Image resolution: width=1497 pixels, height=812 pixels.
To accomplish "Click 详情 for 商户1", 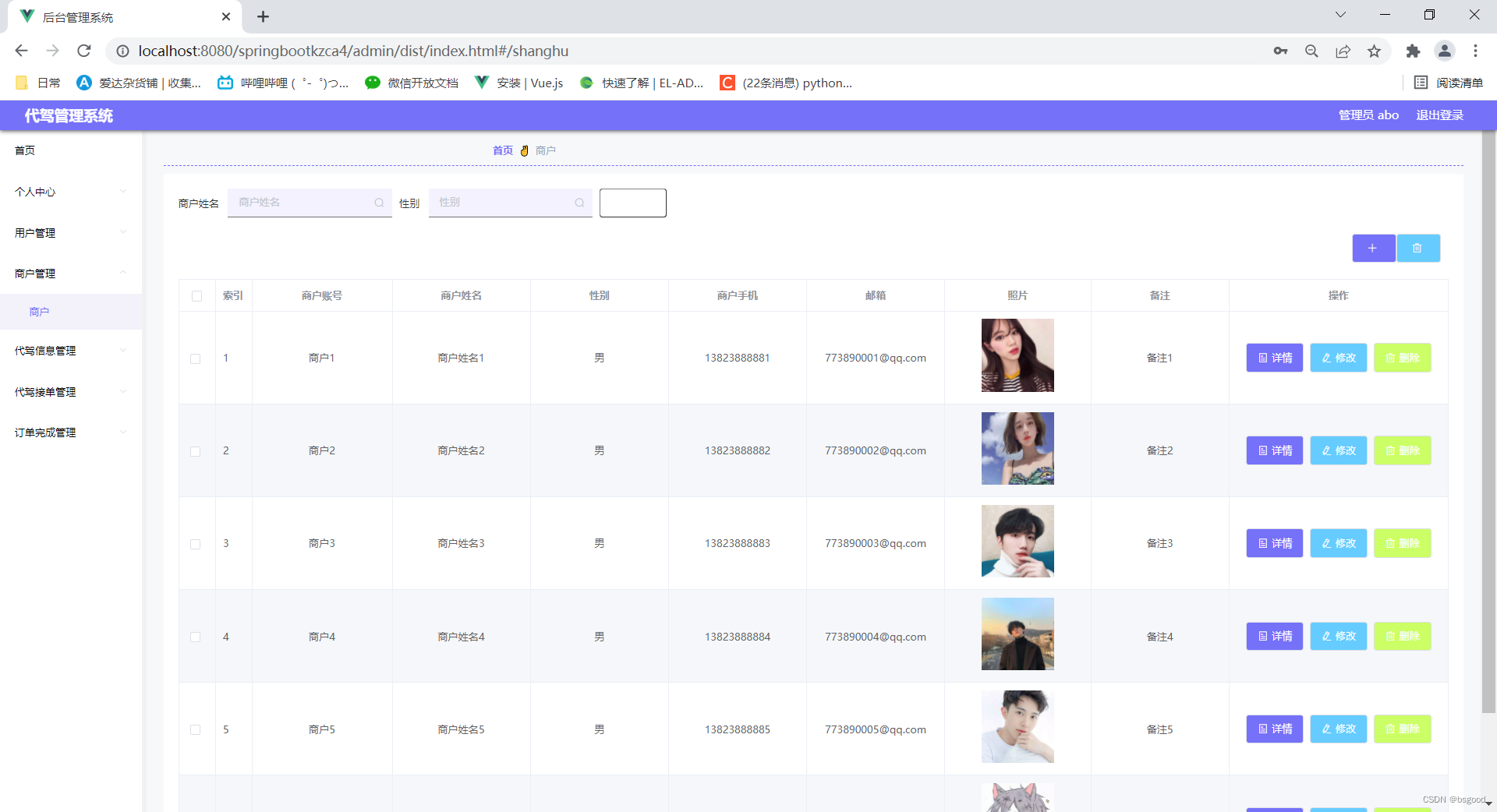I will pyautogui.click(x=1275, y=358).
